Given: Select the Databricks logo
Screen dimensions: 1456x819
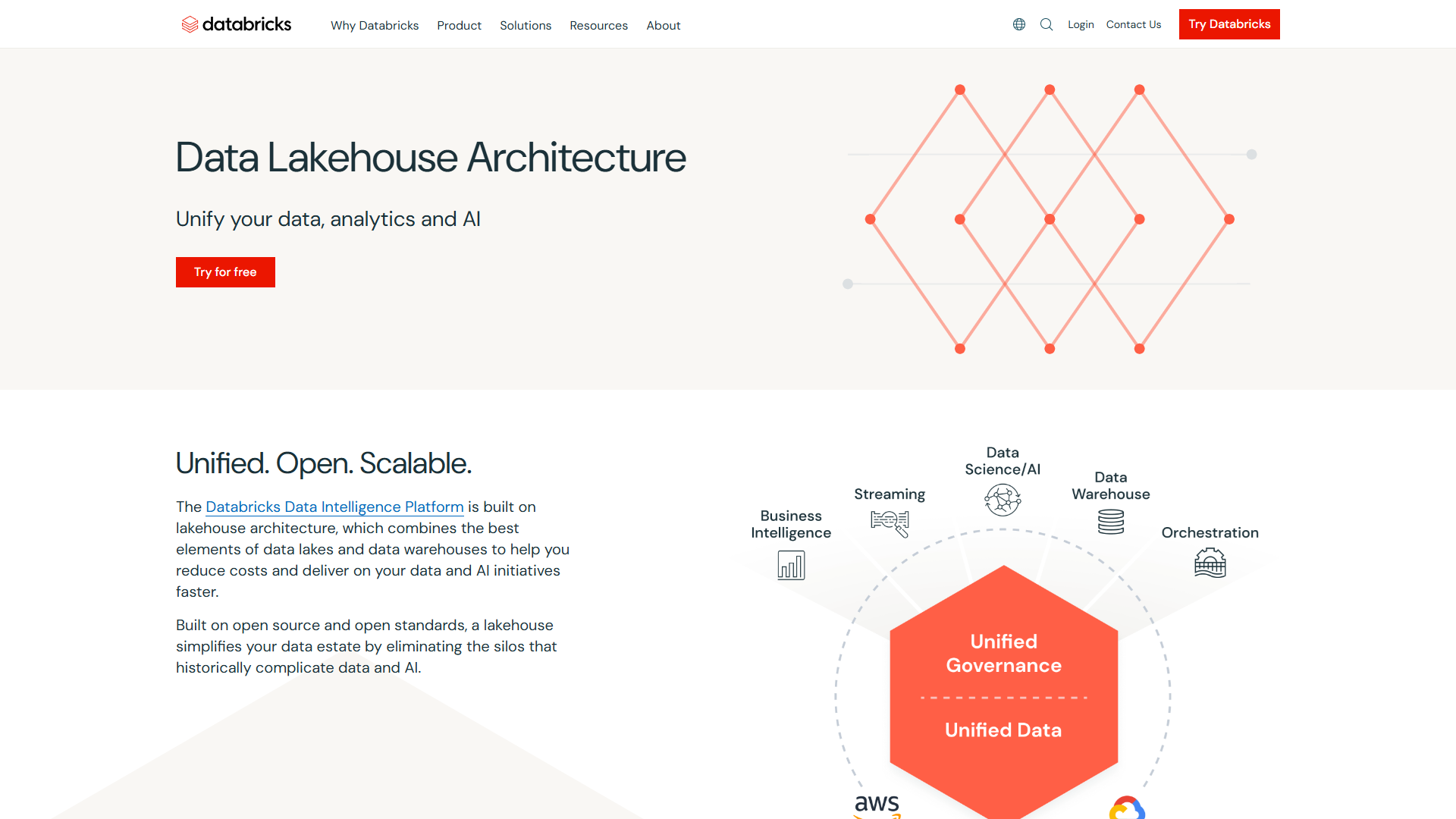Looking at the screenshot, I should pos(236,24).
